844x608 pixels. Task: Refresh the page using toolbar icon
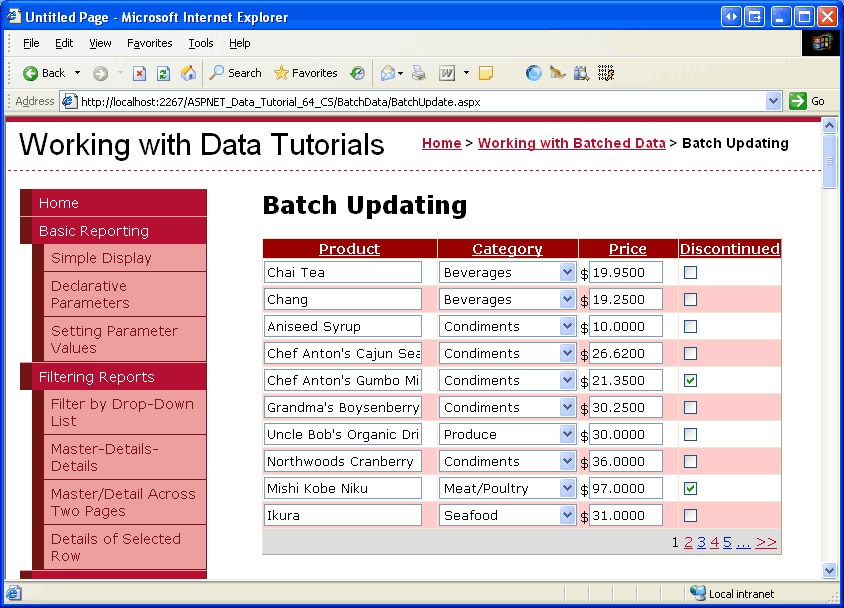click(163, 73)
